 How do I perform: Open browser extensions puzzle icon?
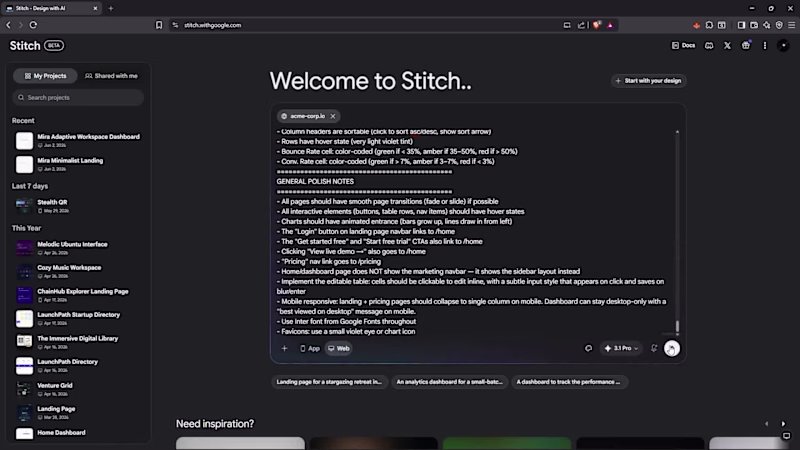pyautogui.click(x=709, y=25)
